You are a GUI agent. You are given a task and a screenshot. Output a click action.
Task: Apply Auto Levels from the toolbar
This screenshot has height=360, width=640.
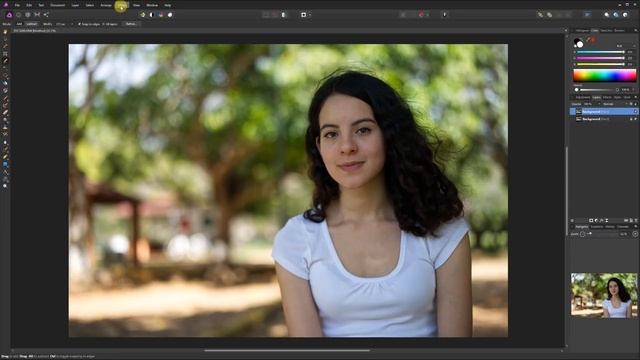pyautogui.click(x=142, y=15)
